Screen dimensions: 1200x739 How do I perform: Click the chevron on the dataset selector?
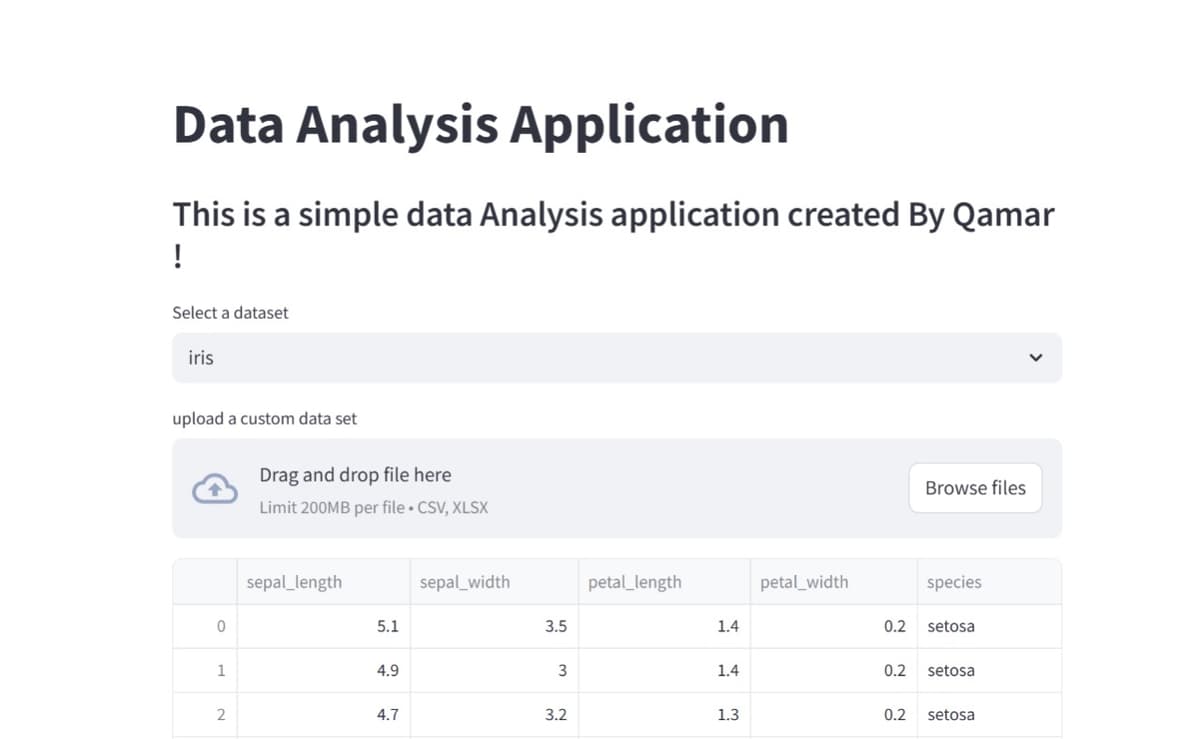1036,357
